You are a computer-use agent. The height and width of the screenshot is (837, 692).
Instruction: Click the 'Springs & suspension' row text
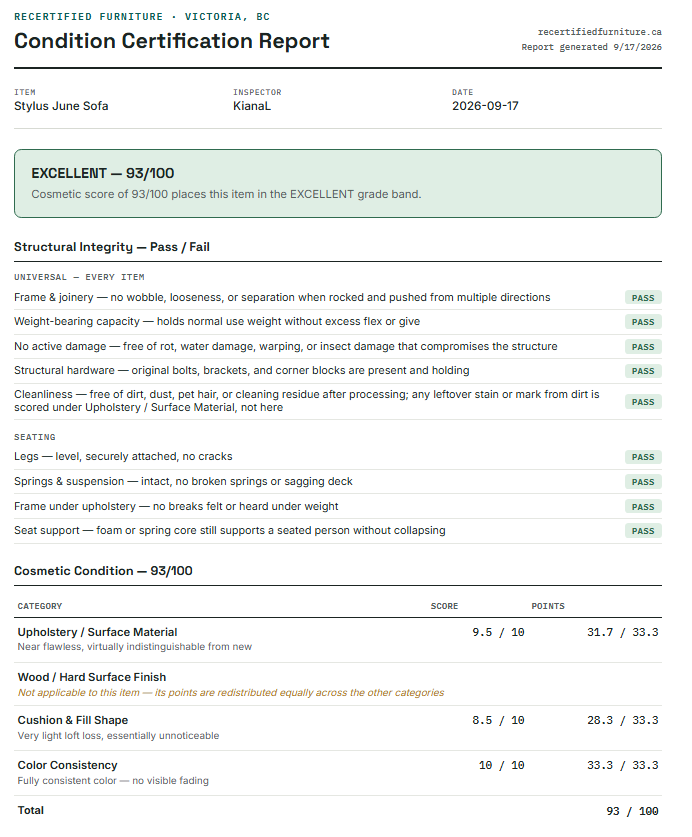pyautogui.click(x=183, y=481)
